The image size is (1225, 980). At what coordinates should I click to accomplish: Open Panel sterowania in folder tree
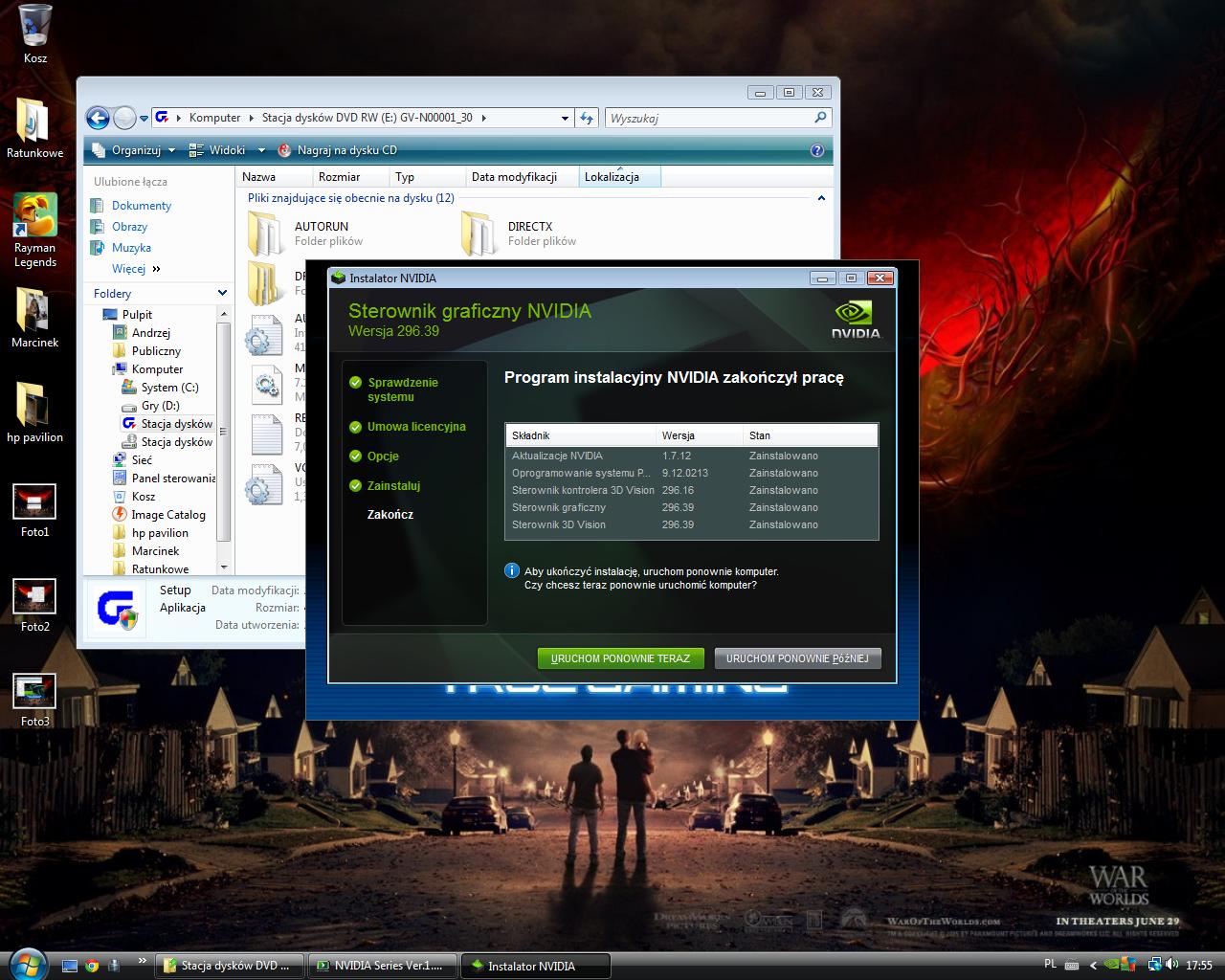[165, 479]
